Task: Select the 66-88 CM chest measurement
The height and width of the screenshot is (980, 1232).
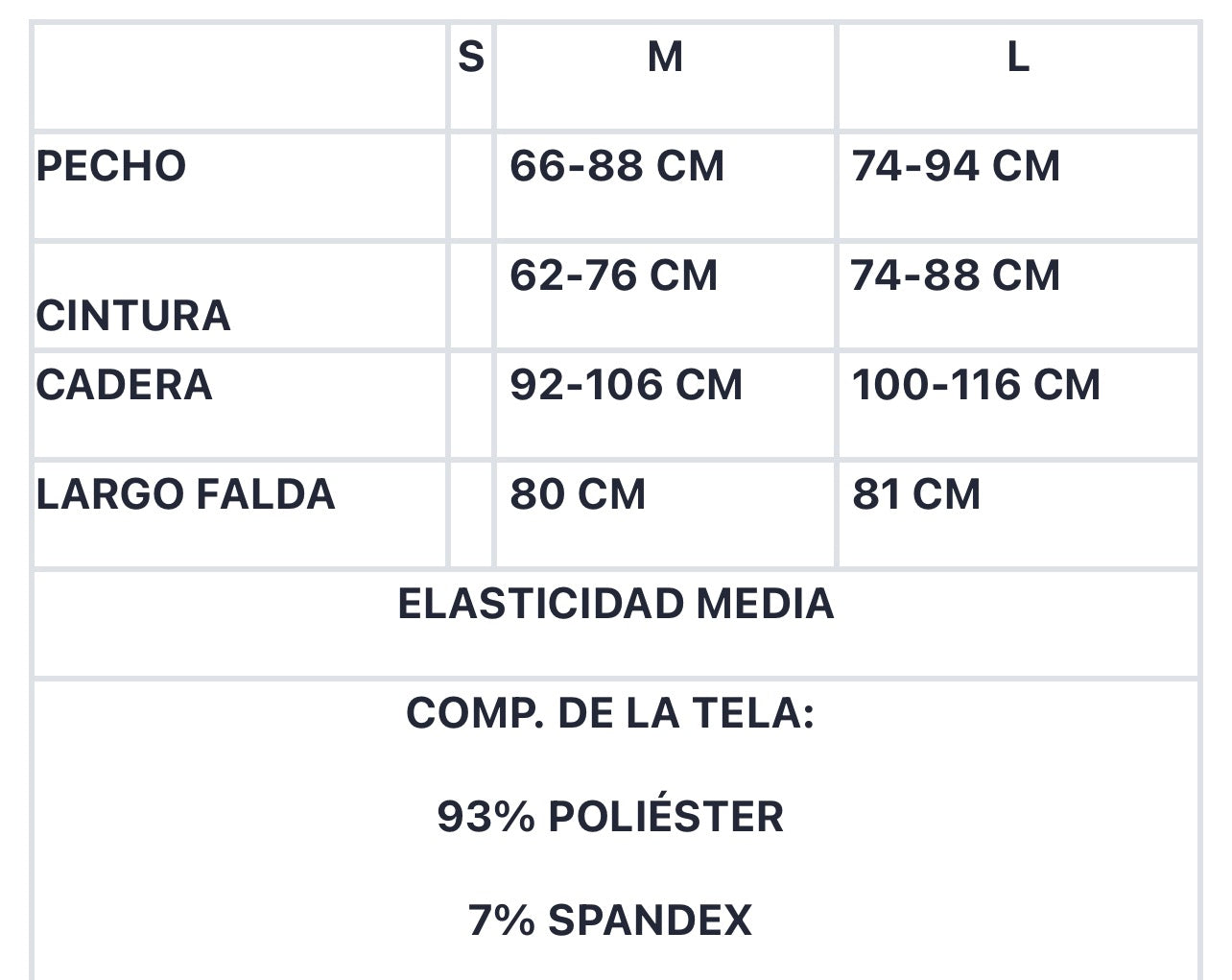Action: 617,166
